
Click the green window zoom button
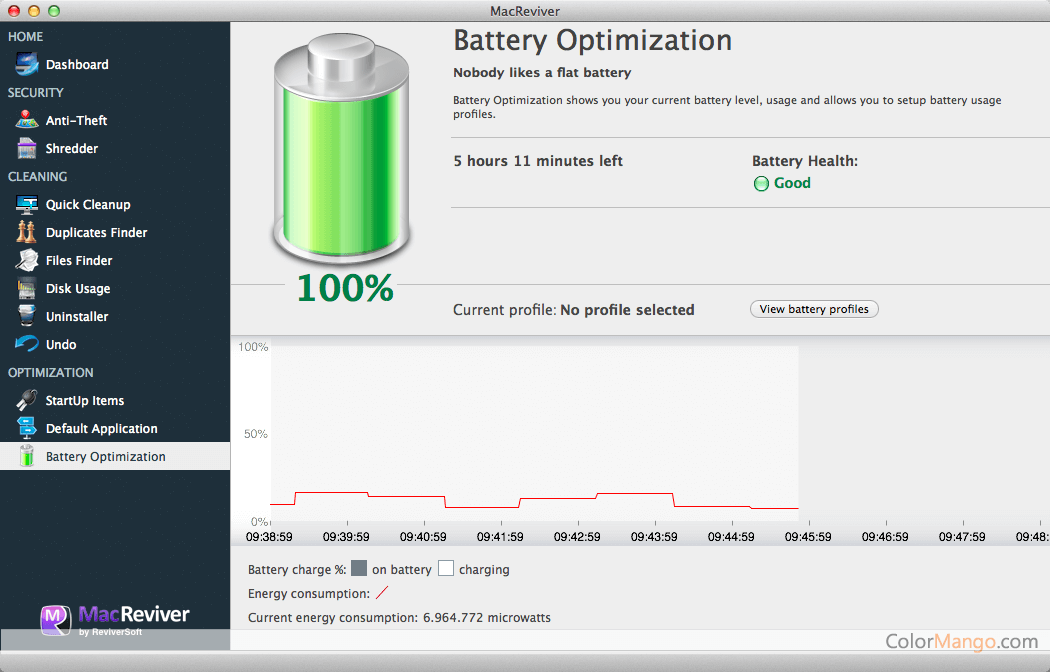pos(54,10)
